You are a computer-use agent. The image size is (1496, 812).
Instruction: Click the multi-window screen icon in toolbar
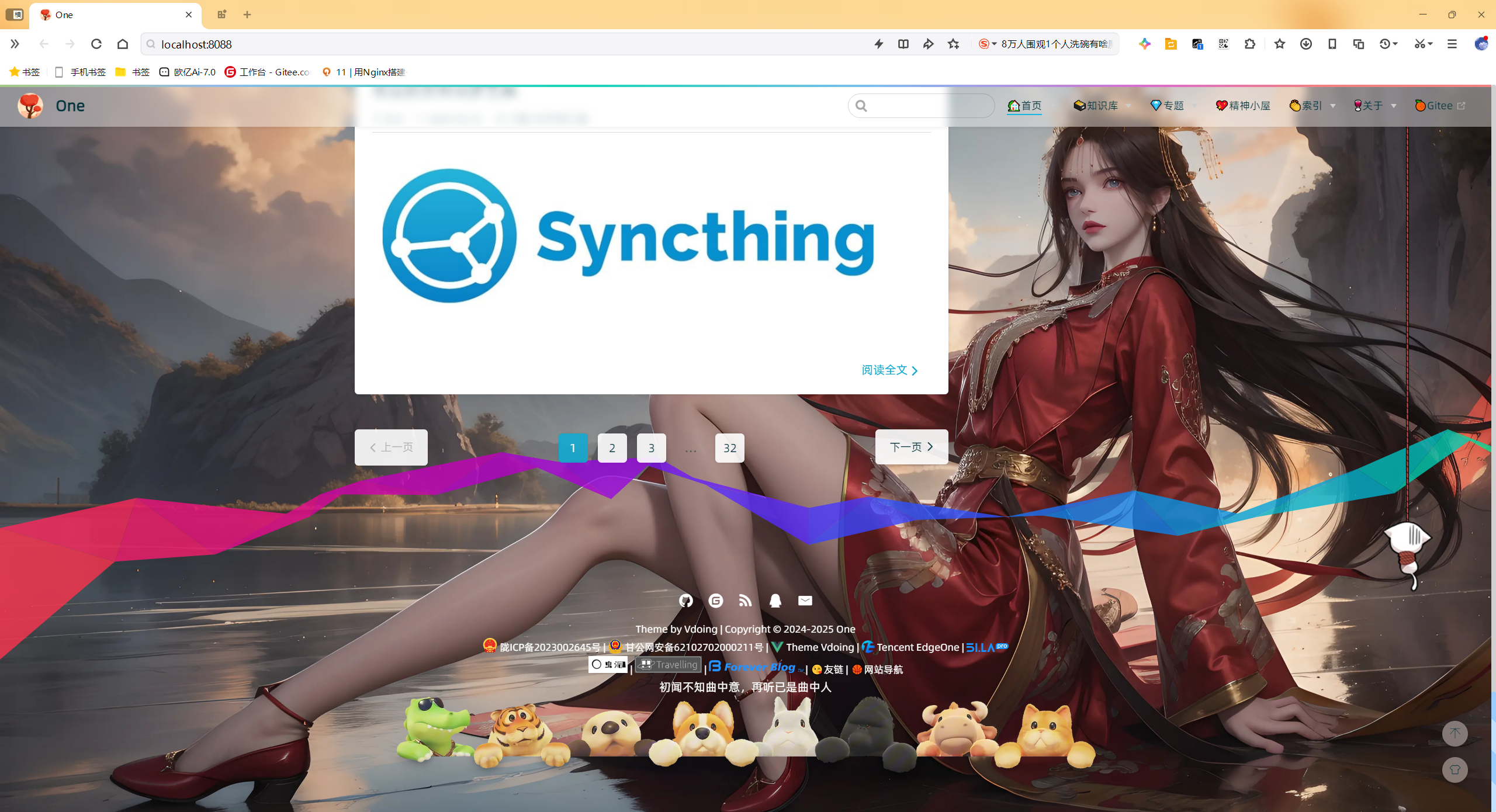[x=1359, y=44]
